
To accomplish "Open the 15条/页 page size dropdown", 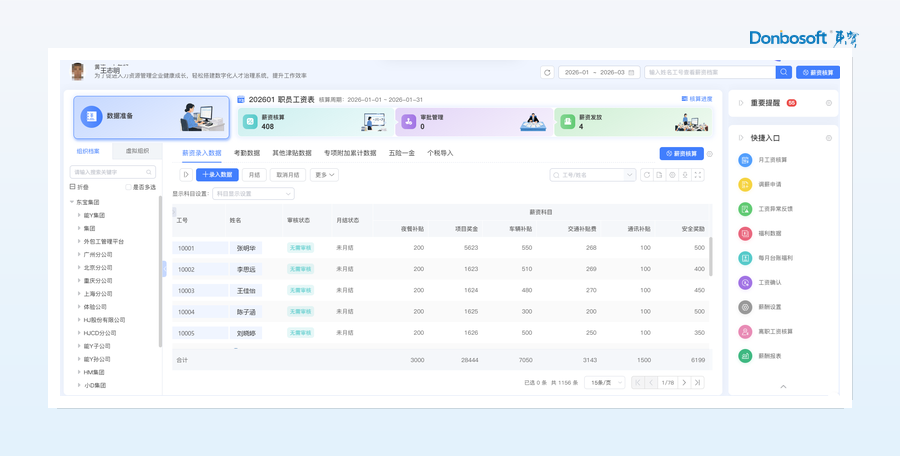I will pyautogui.click(x=604, y=382).
